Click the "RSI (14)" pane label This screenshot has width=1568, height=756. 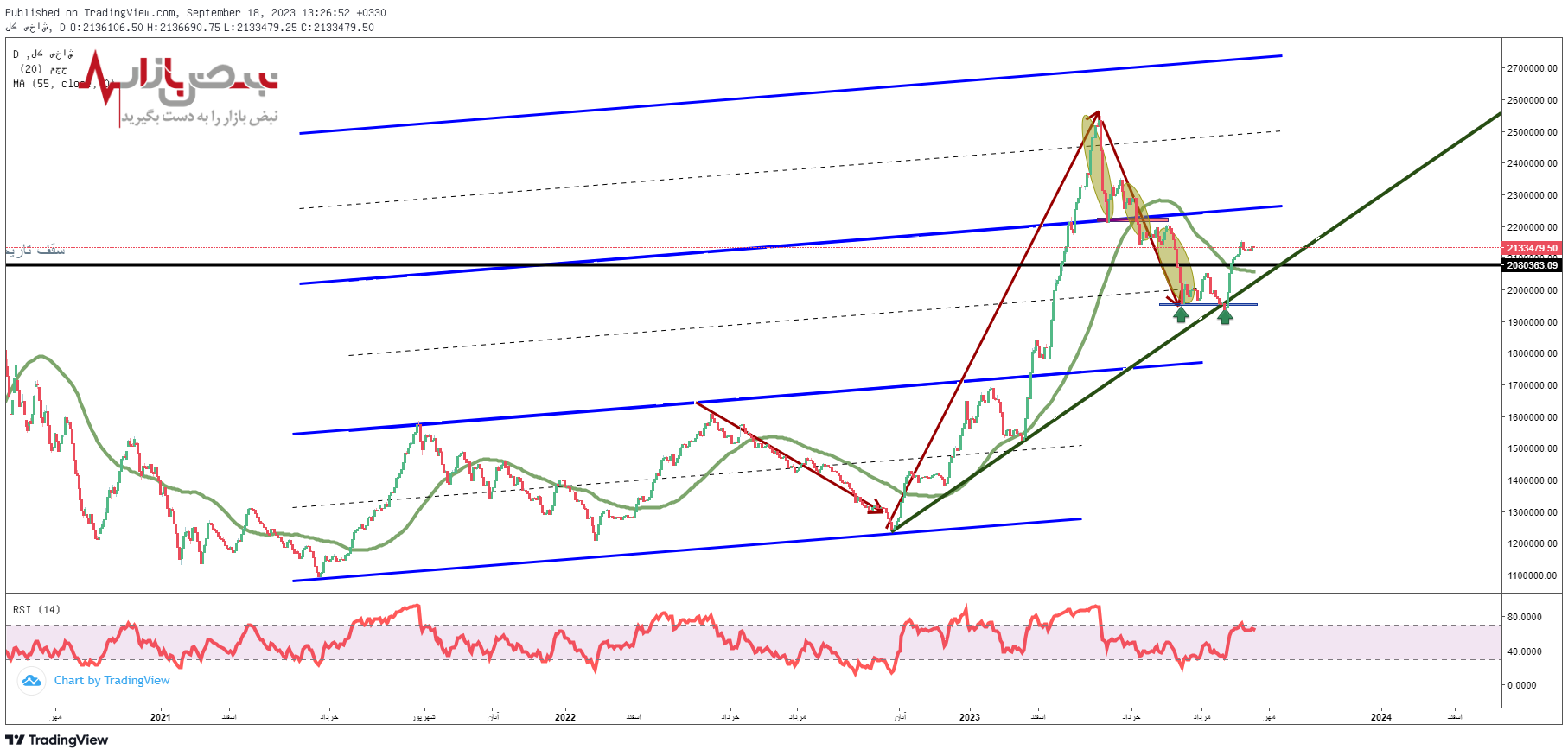[x=36, y=610]
